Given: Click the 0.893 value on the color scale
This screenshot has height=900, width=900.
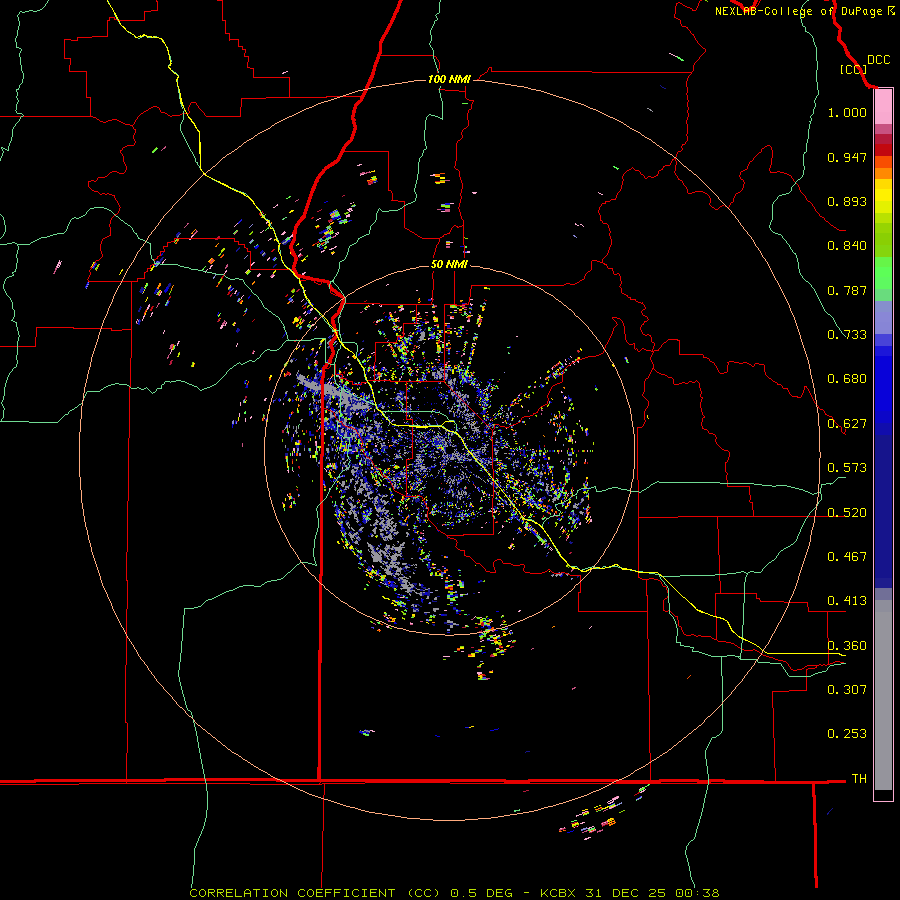Looking at the screenshot, I should pos(847,201).
